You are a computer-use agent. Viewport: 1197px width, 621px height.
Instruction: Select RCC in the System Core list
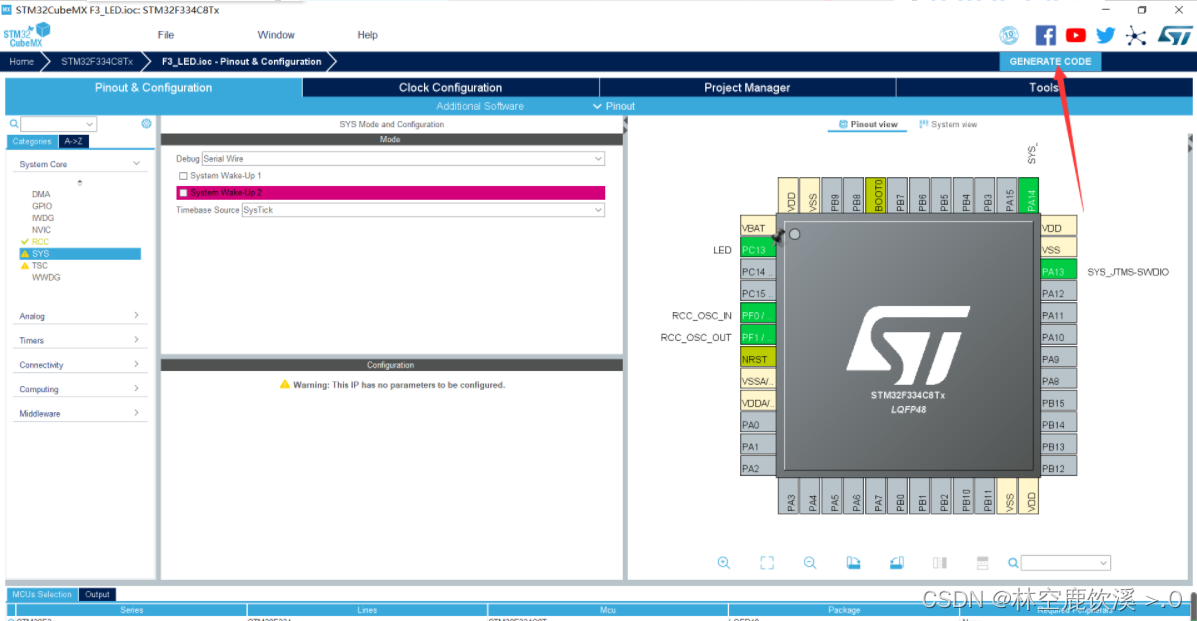click(41, 241)
